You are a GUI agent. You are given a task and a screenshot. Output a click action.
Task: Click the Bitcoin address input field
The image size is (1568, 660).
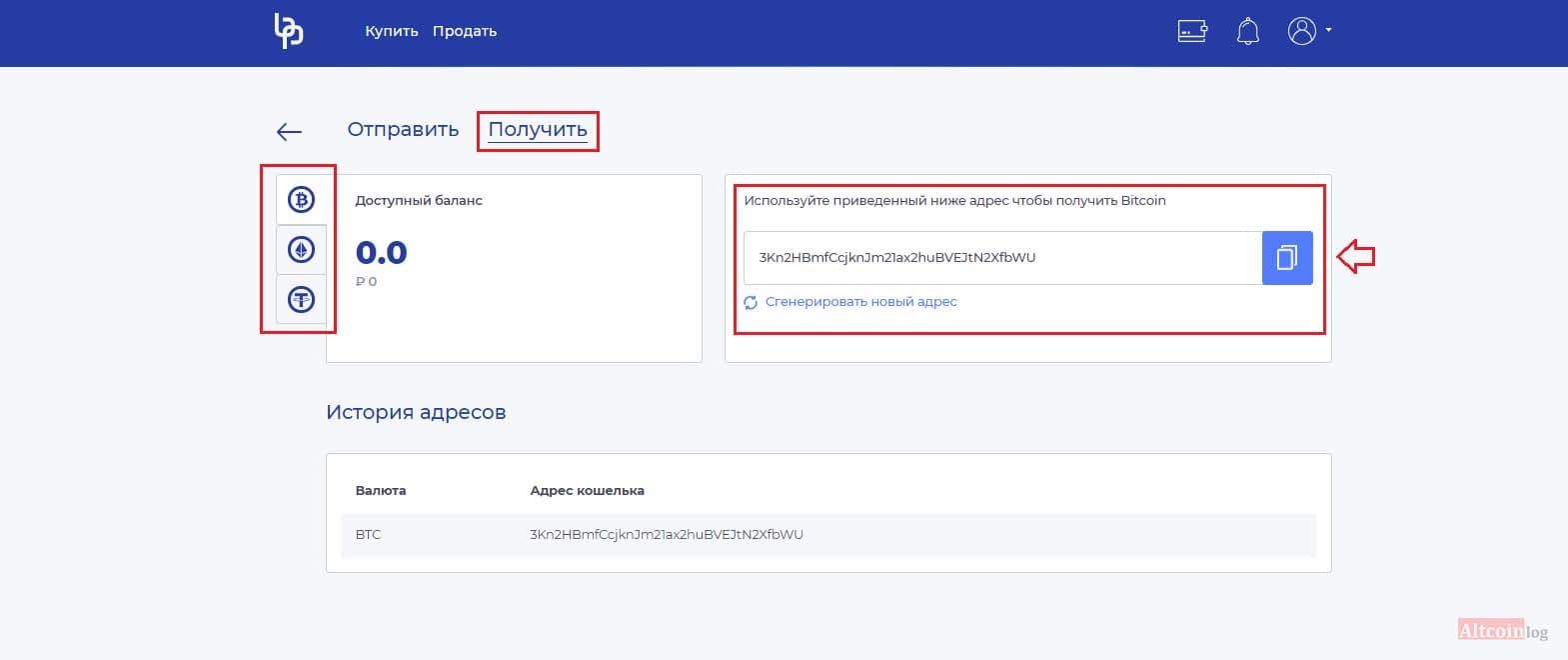[1002, 258]
